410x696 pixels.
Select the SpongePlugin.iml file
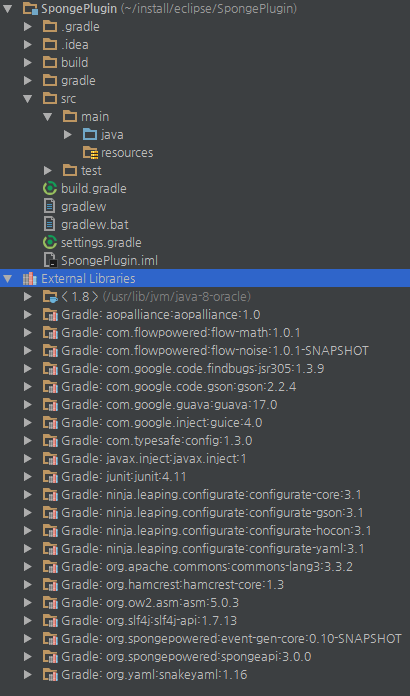pyautogui.click(x=205, y=261)
